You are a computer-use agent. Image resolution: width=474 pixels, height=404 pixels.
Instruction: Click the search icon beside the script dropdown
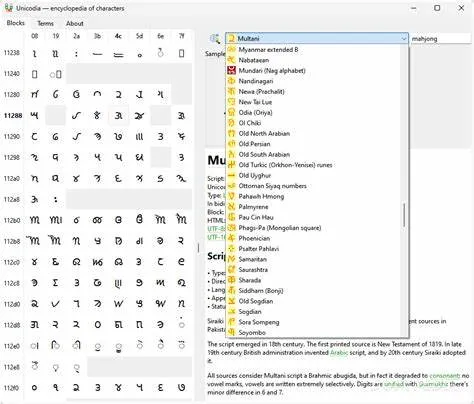click(215, 39)
